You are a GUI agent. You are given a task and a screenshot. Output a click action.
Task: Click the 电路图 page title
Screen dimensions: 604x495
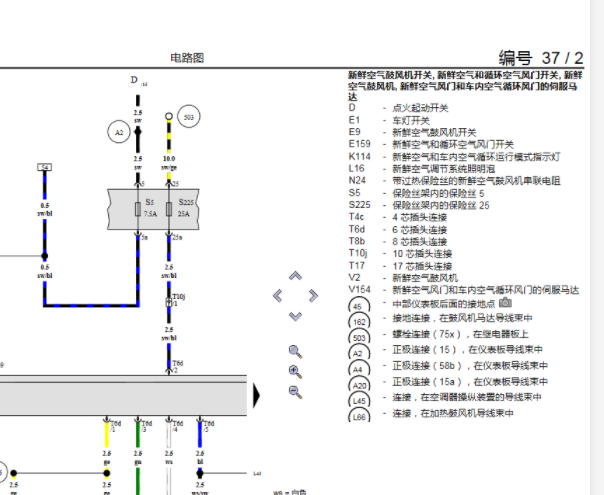point(187,58)
